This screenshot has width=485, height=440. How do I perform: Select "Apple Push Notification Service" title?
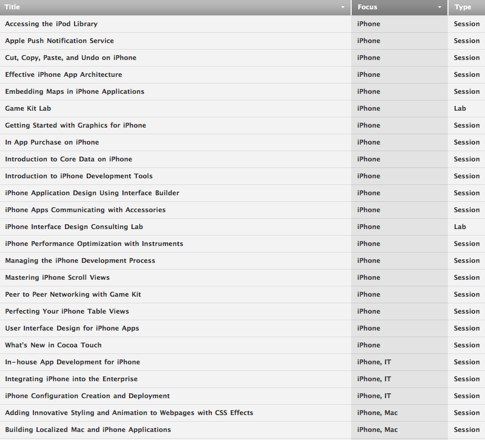point(59,41)
